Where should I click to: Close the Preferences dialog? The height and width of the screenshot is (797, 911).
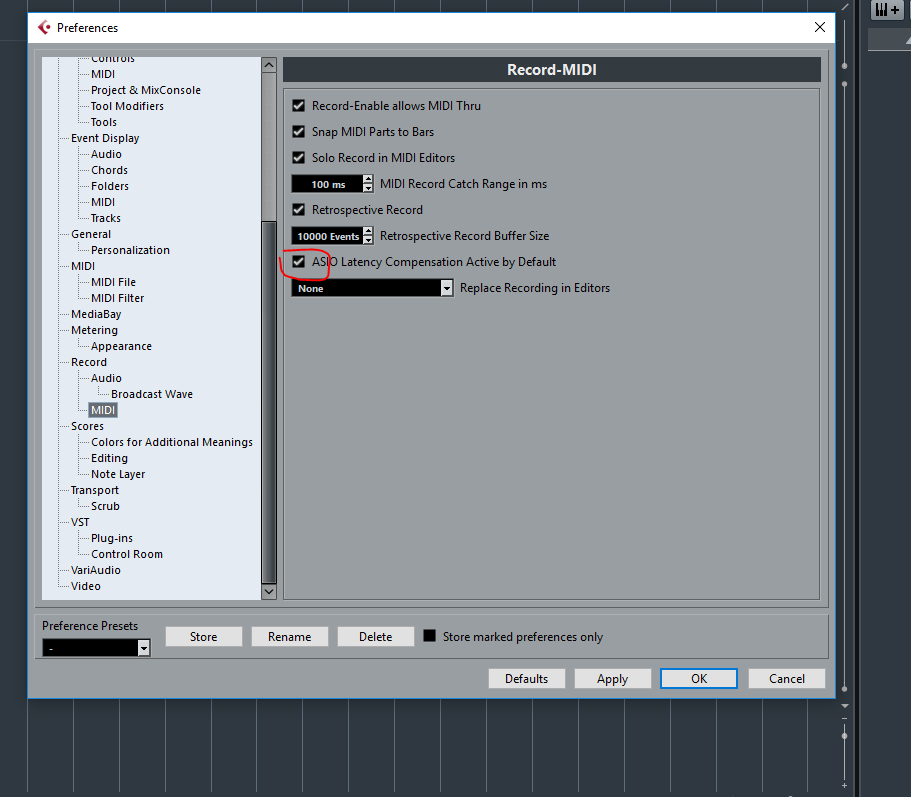point(819,27)
